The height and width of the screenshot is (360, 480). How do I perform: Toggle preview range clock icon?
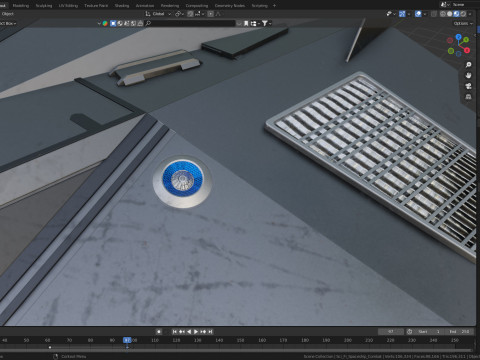click(x=409, y=332)
